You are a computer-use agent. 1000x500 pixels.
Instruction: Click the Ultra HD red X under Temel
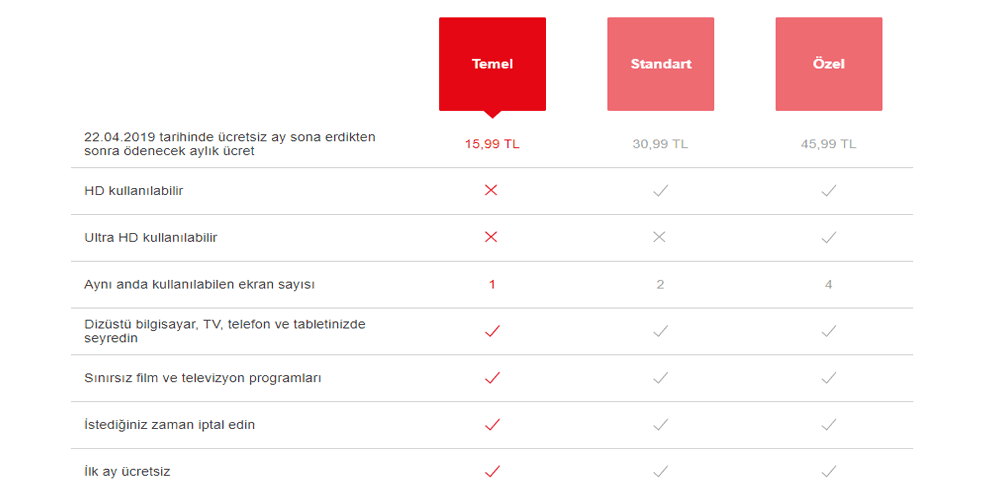(491, 237)
